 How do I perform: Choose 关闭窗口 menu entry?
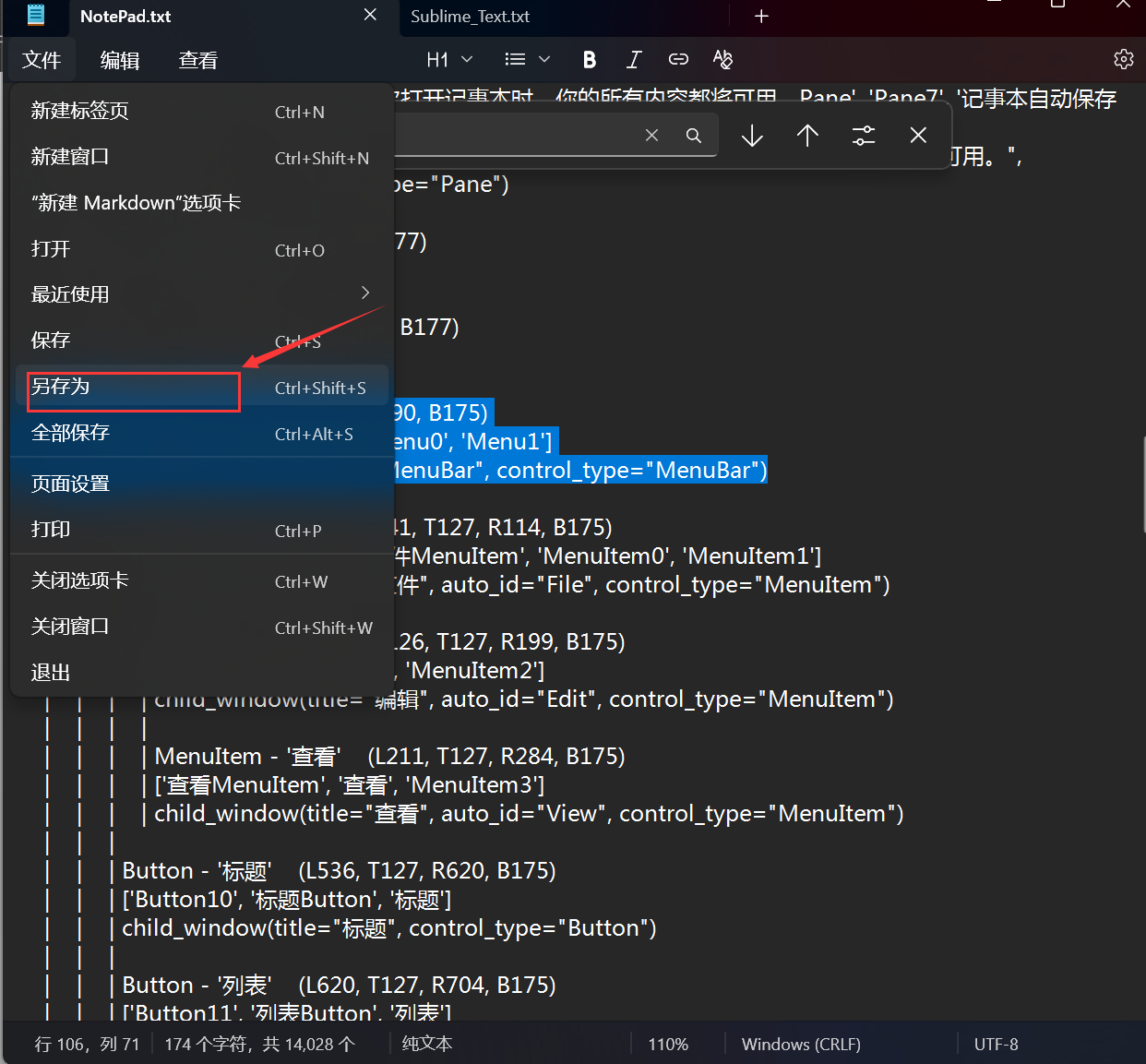(202, 628)
